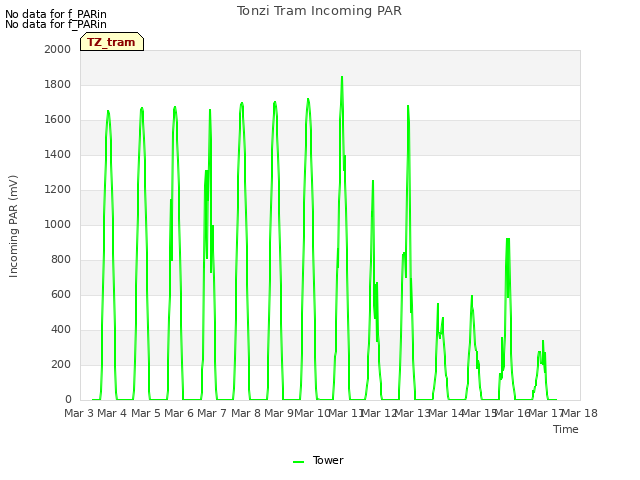Click the Mar 8 x-axis tick label
The width and height of the screenshot is (640, 480).
[x=246, y=413]
